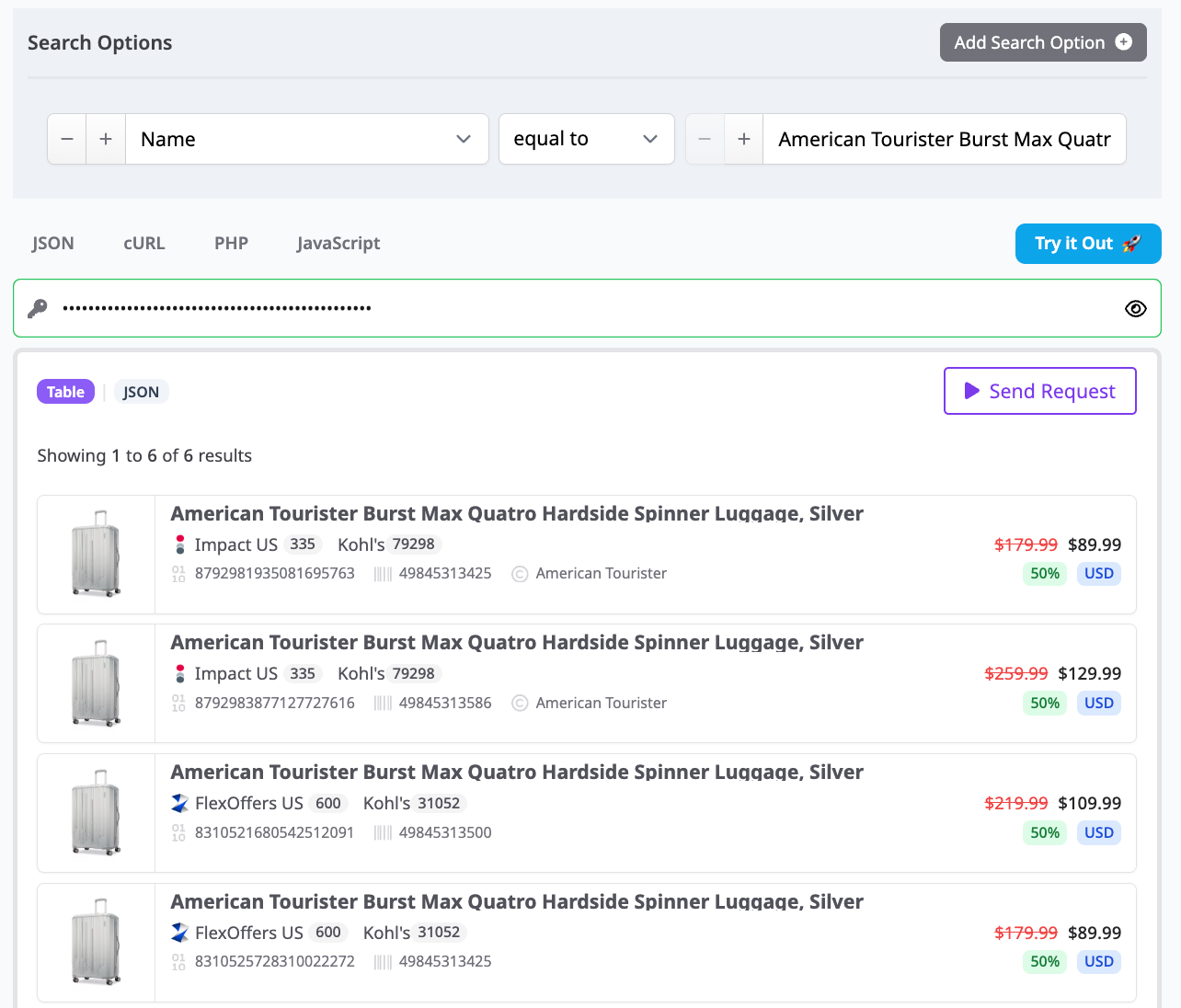Click the Add Search Option button

point(1043,42)
